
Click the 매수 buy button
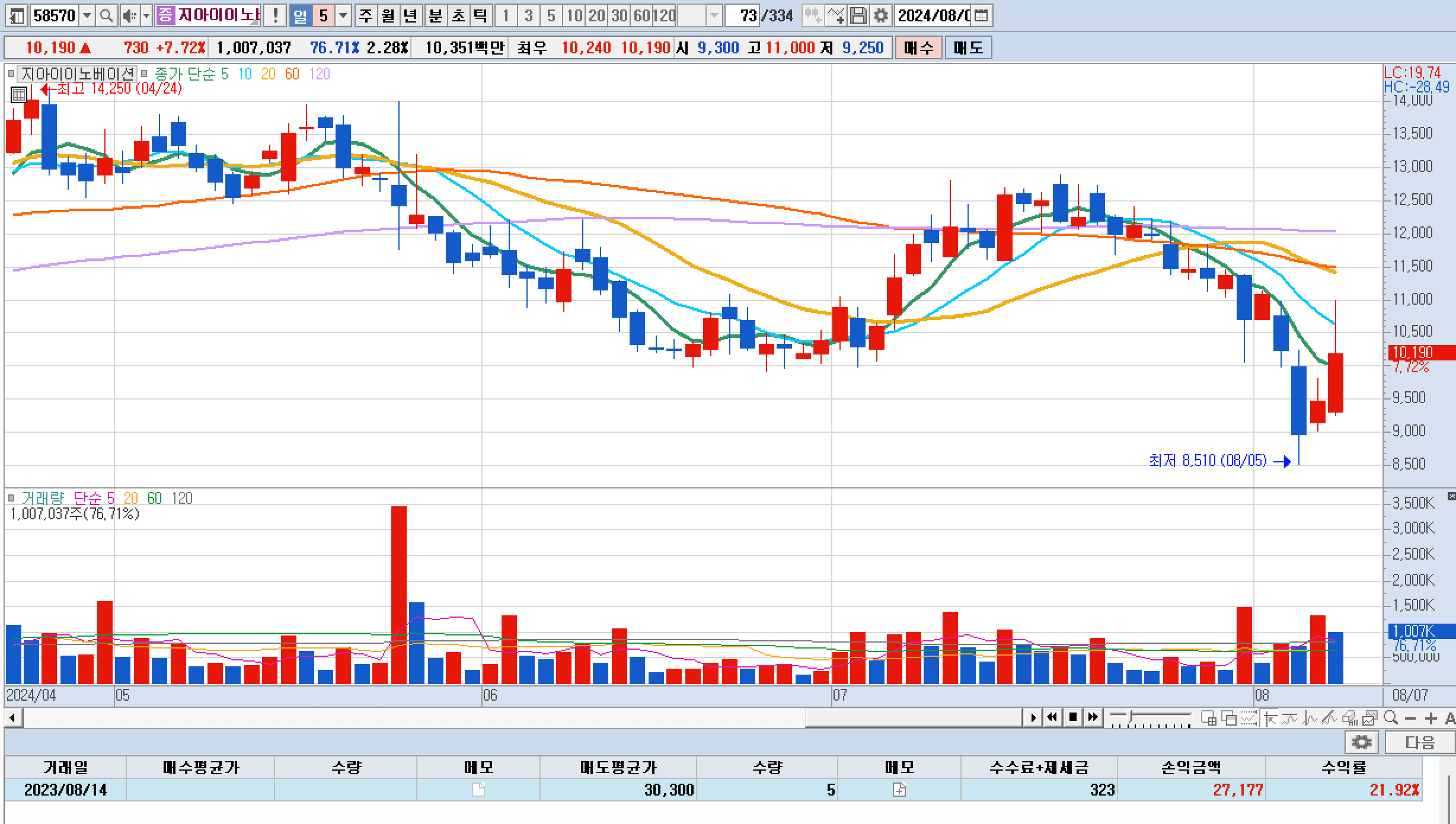pos(918,47)
